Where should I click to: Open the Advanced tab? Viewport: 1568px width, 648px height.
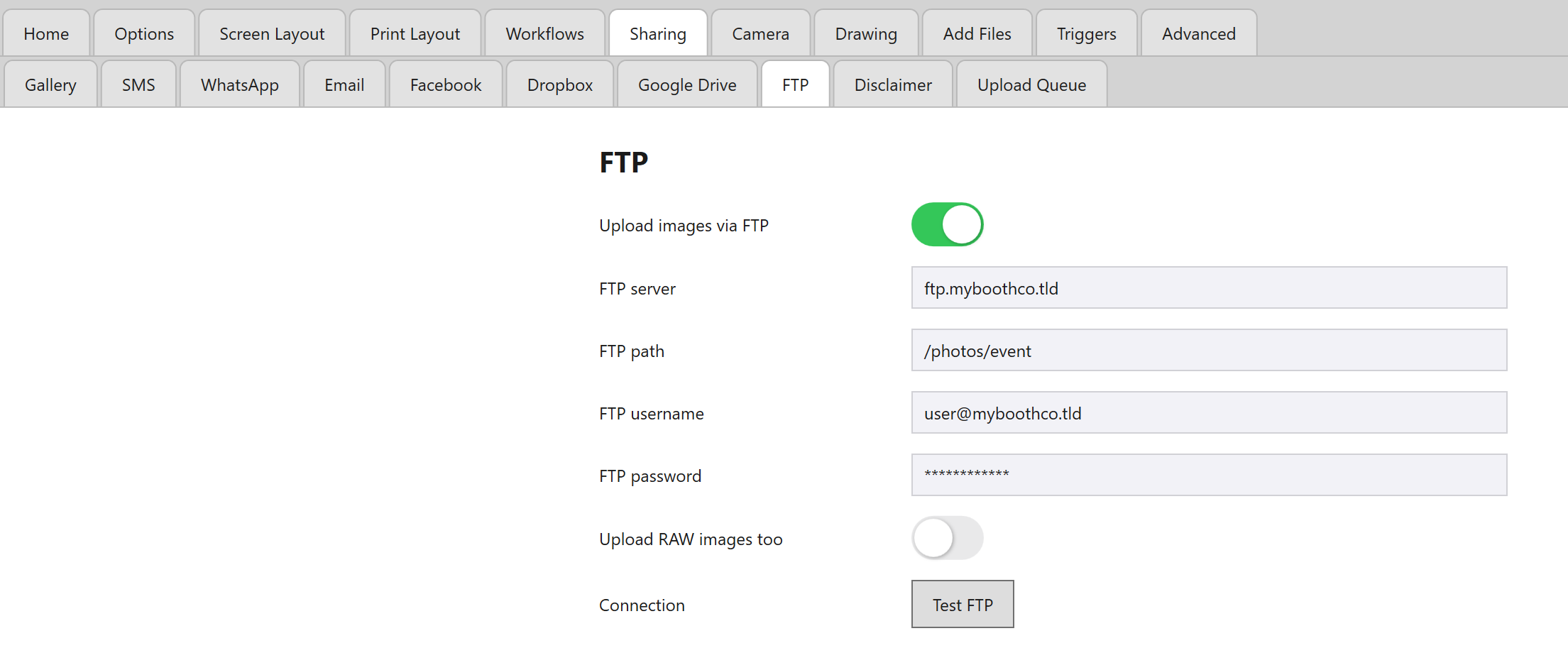pyautogui.click(x=1199, y=33)
